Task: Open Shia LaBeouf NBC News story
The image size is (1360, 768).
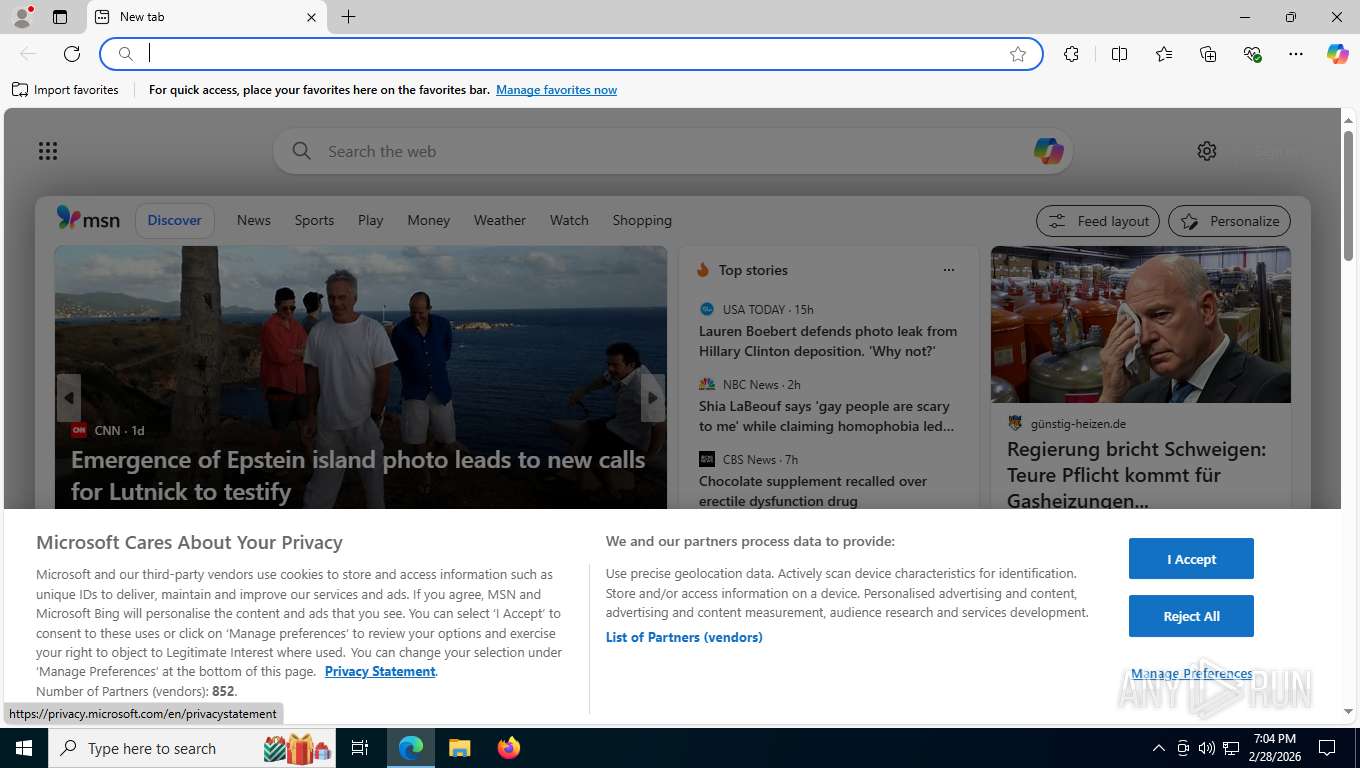Action: [x=826, y=416]
